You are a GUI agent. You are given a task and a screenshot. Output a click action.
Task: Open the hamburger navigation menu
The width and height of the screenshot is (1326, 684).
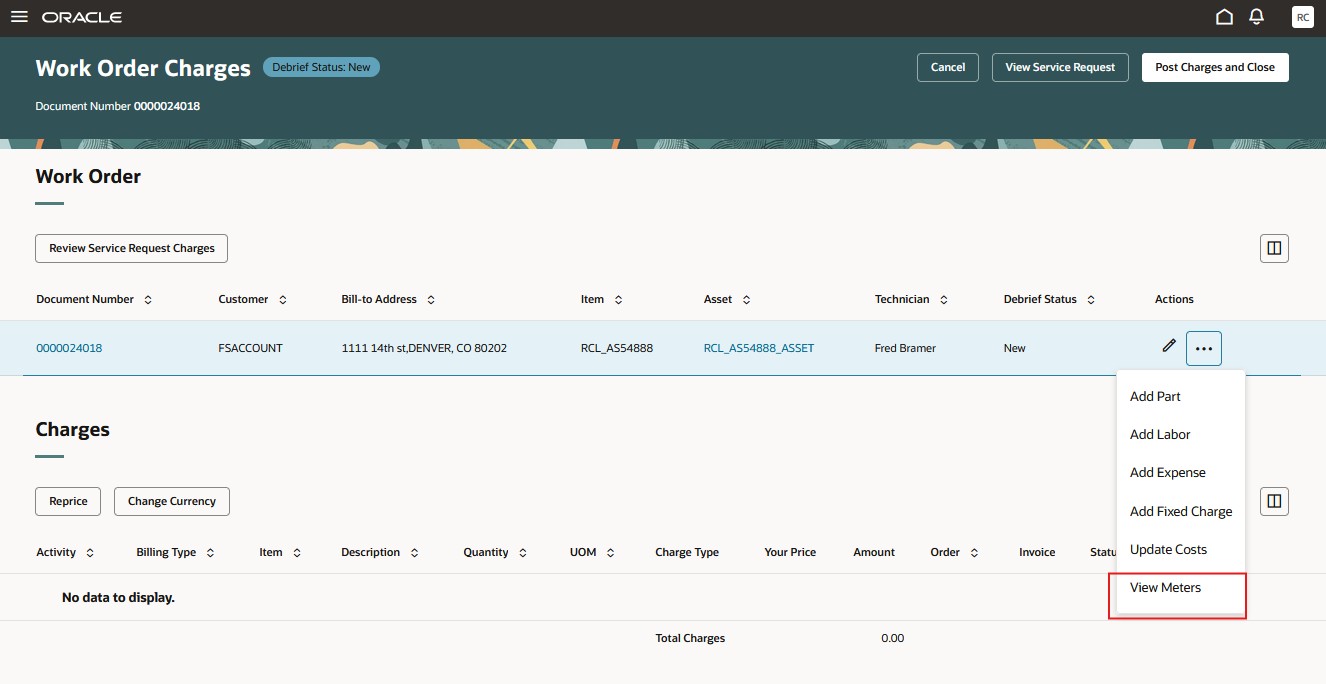[x=19, y=17]
